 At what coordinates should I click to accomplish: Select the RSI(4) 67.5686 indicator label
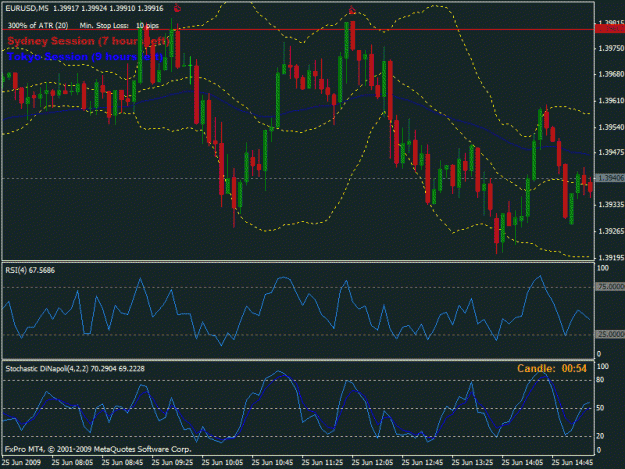point(30,271)
